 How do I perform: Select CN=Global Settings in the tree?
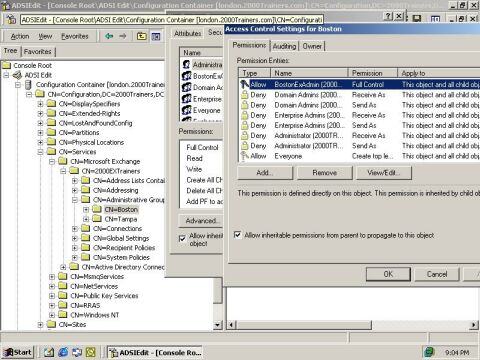coord(121,238)
